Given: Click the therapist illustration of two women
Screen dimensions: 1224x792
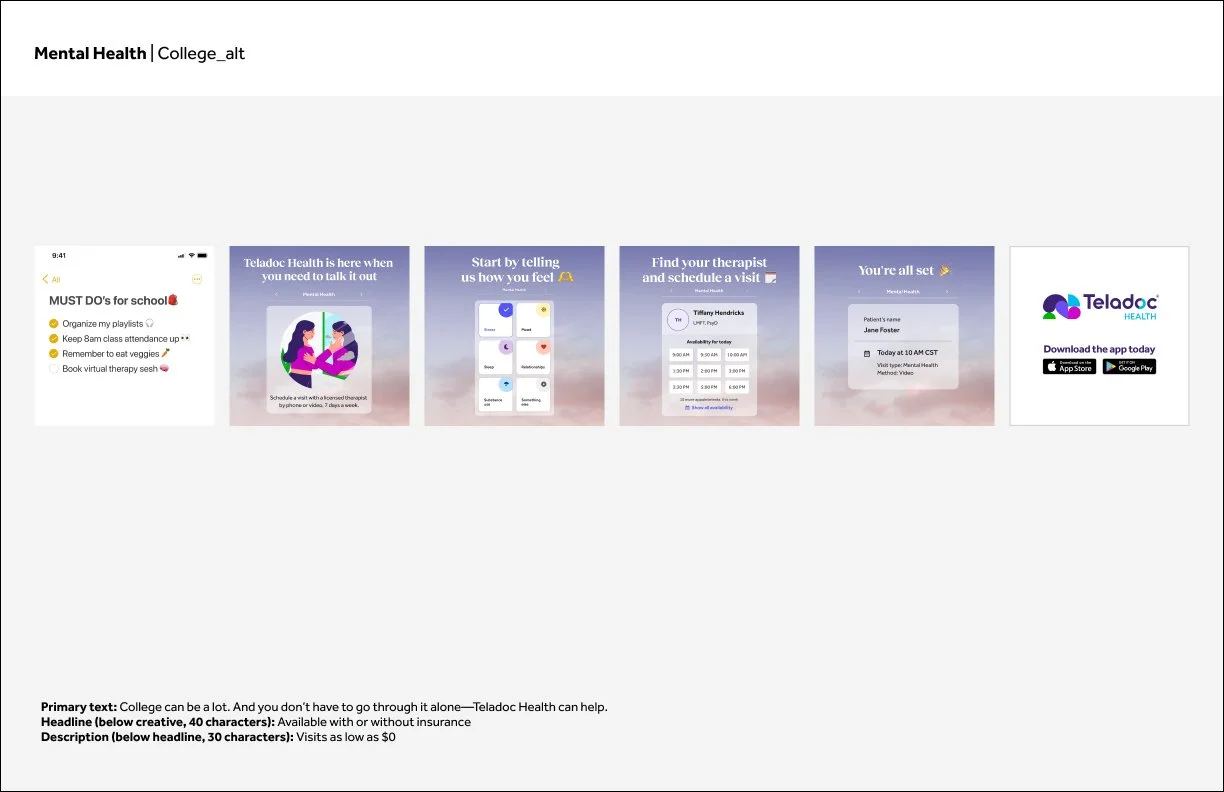Looking at the screenshot, I should (319, 350).
